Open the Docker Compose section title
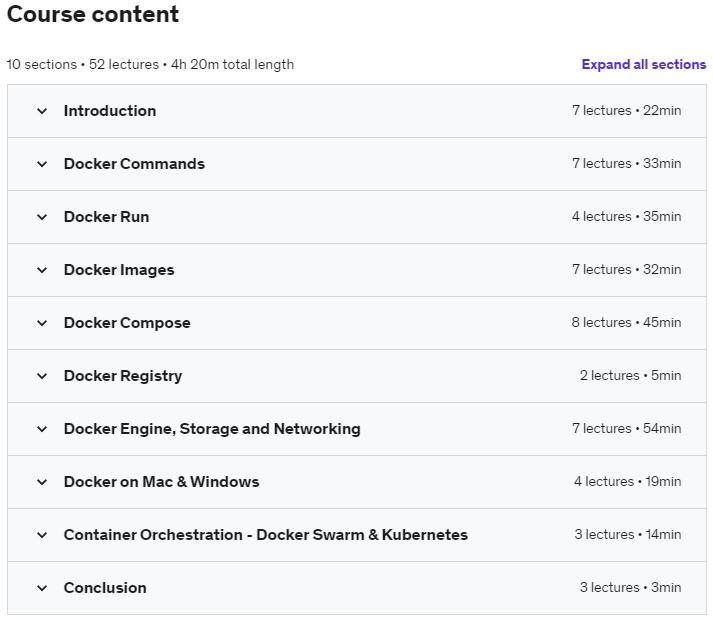This screenshot has height=619, width=713. click(127, 323)
